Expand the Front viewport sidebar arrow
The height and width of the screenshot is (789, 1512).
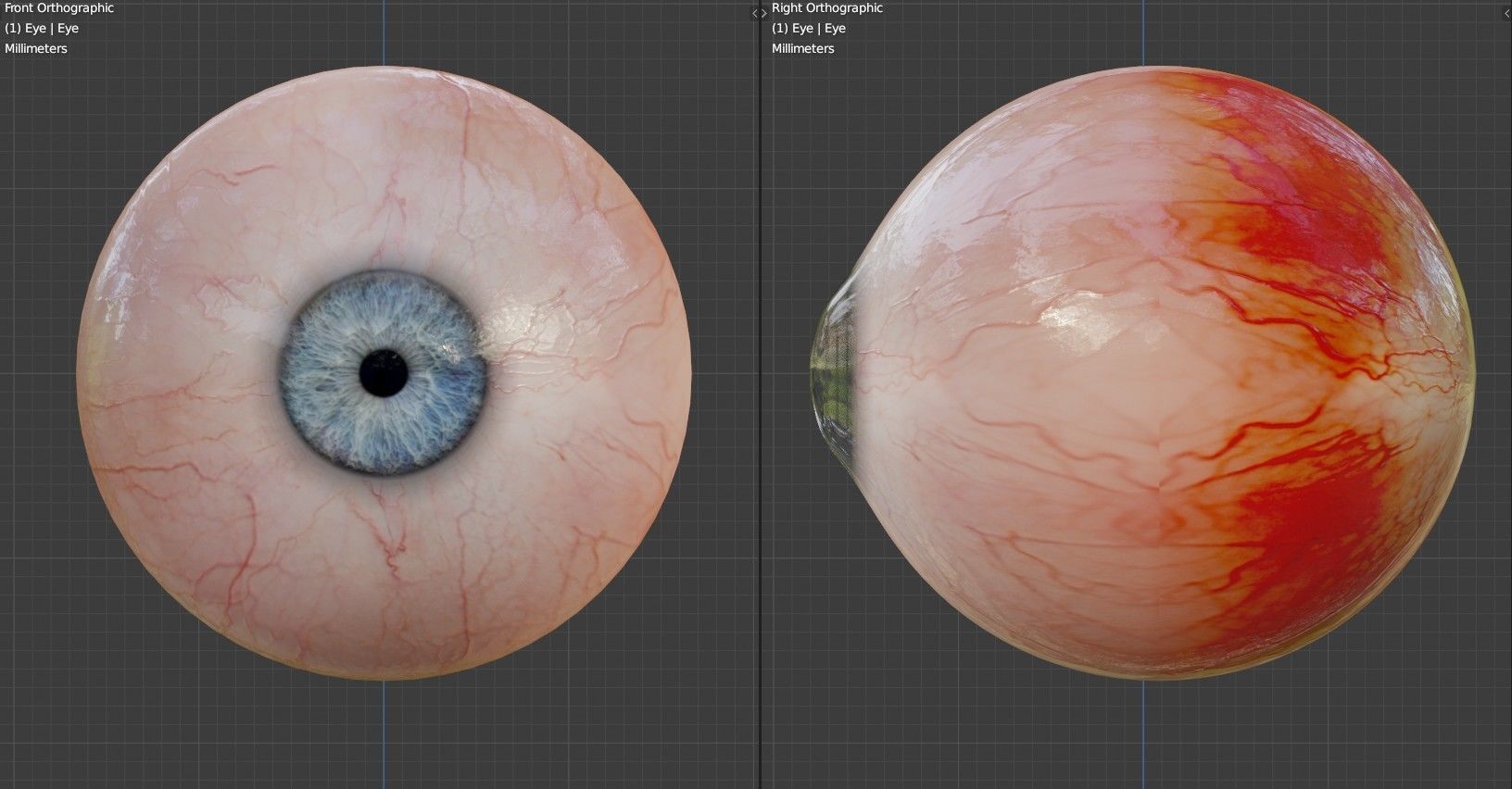point(754,14)
